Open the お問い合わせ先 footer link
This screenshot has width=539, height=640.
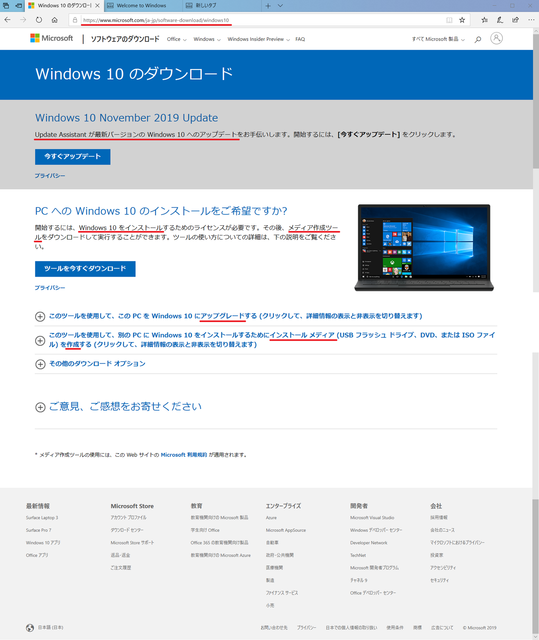(274, 628)
